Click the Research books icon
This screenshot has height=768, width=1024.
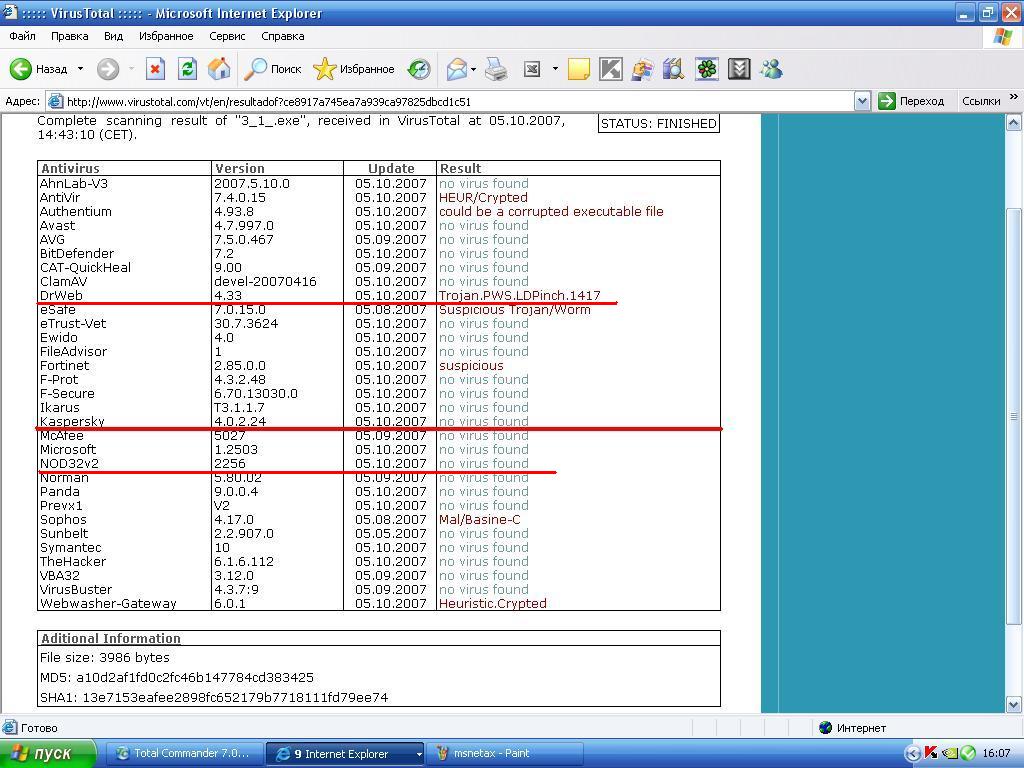[673, 69]
